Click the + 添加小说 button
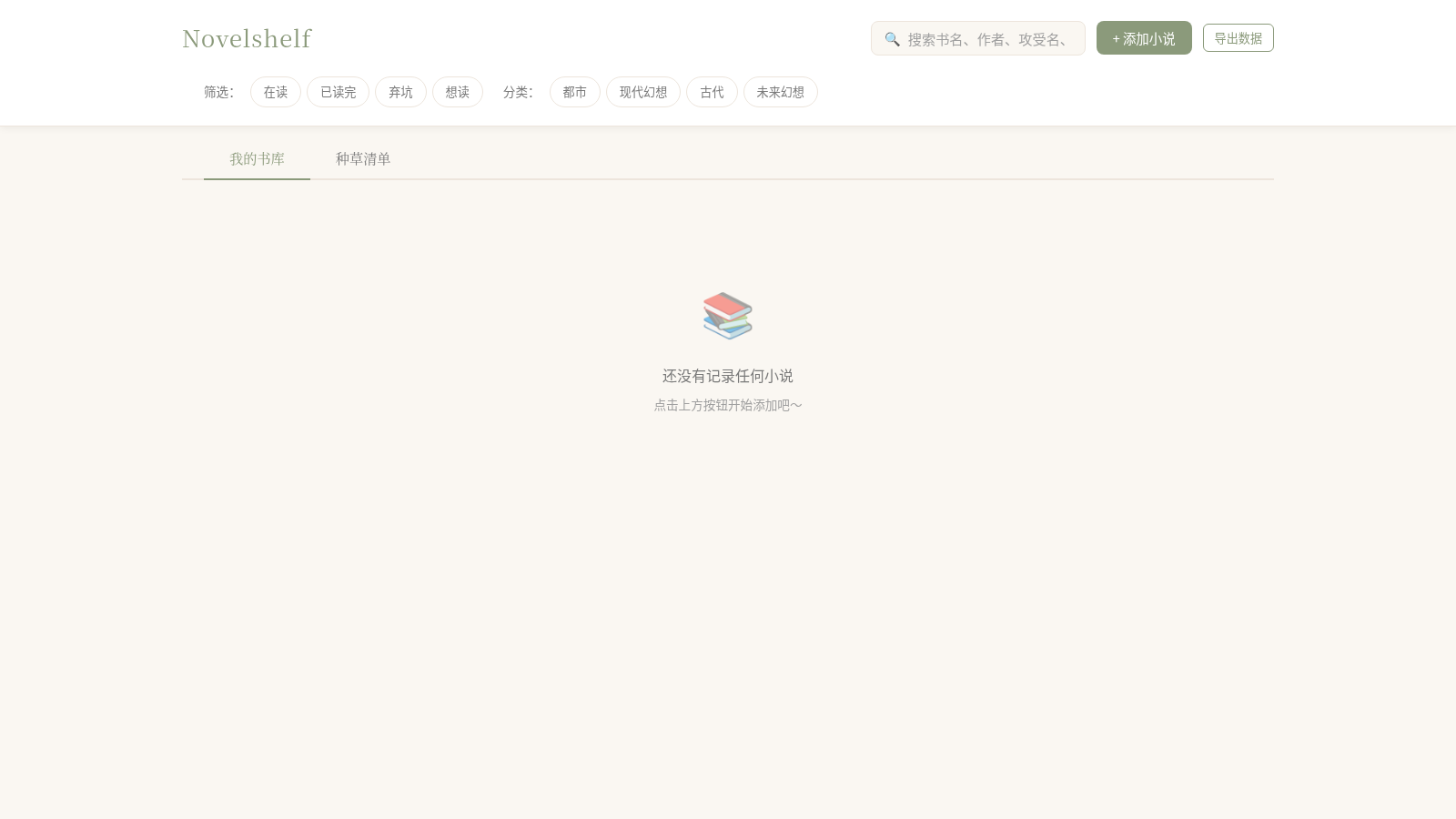Screen dimensions: 1456x819 (x=1144, y=38)
